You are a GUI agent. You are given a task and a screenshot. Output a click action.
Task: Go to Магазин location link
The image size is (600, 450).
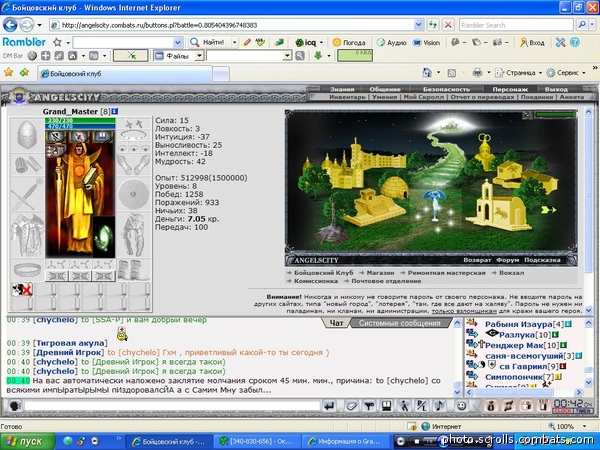tap(380, 273)
